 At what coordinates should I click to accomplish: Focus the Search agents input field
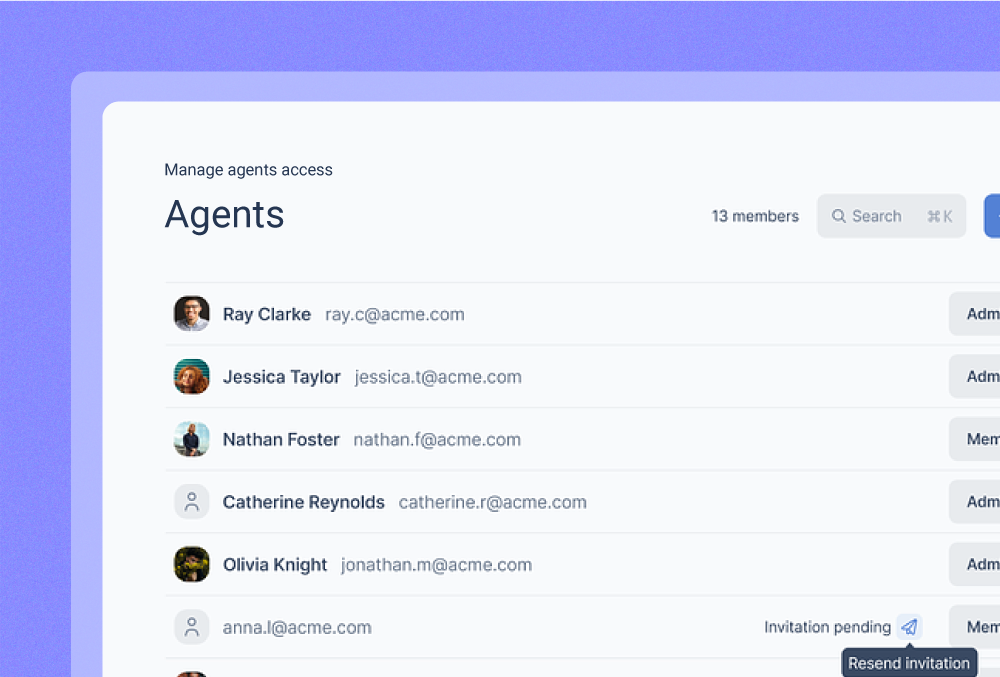890,216
